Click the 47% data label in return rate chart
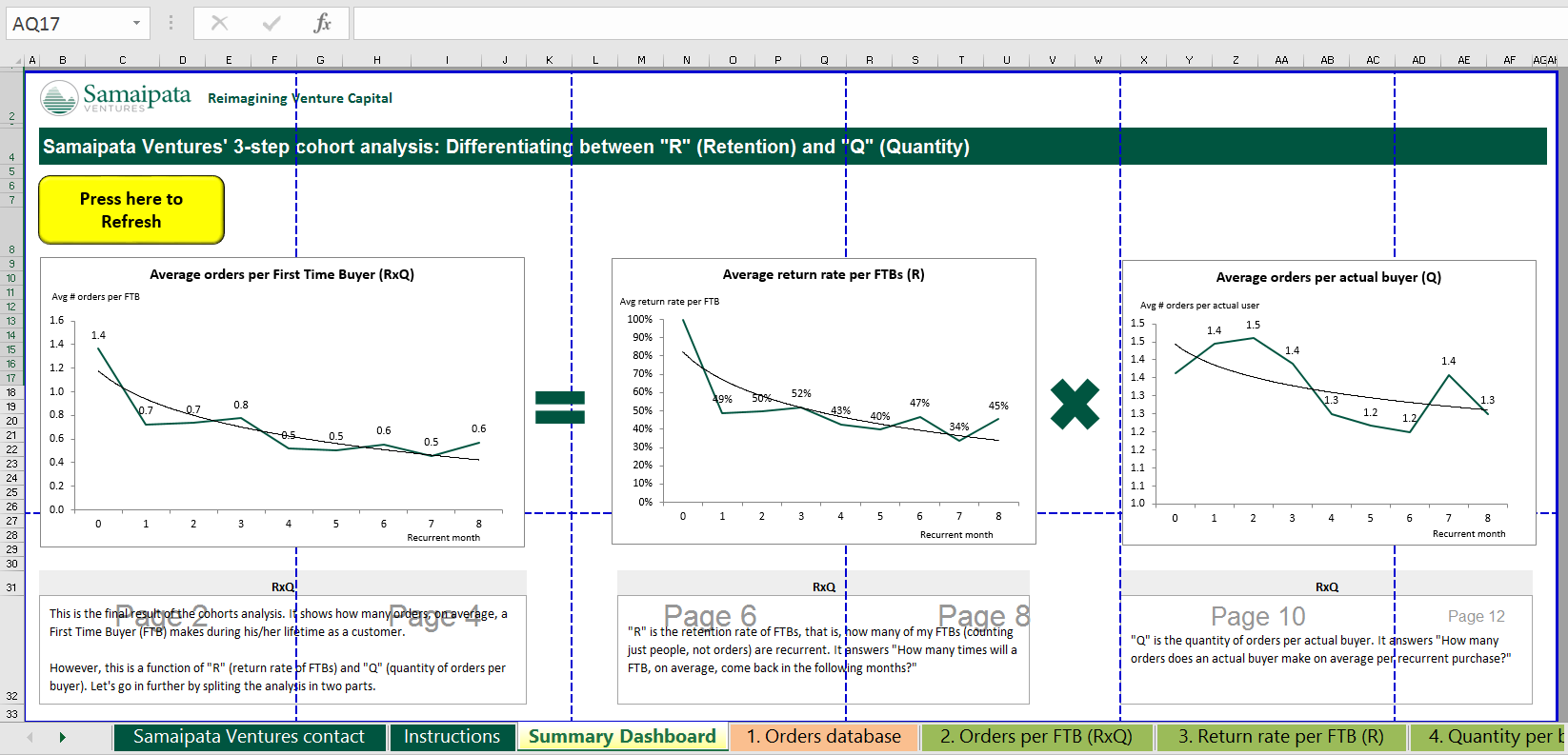This screenshot has width=1568, height=755. point(919,403)
